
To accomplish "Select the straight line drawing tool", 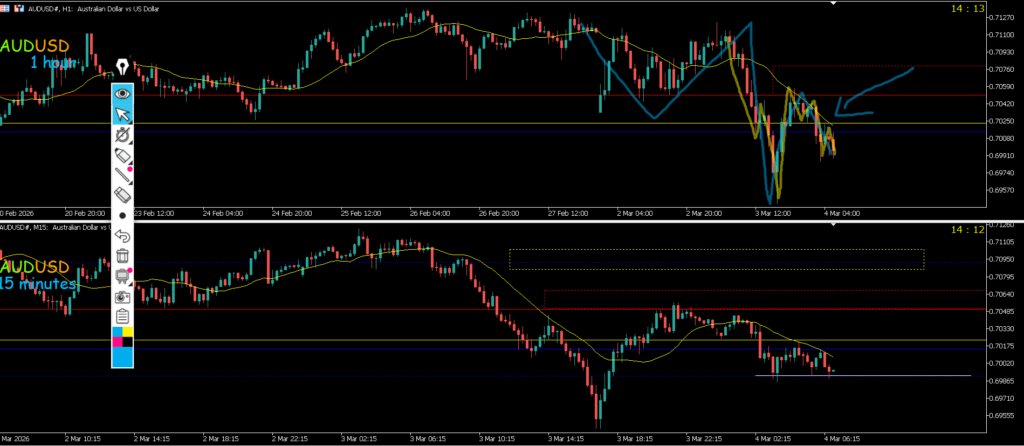I will [122, 176].
